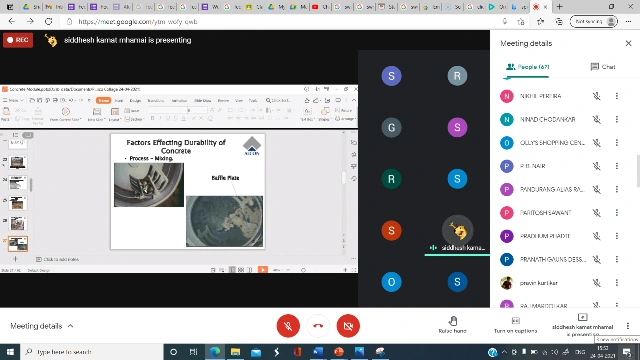Viewport: 640px width, 360px height.
Task: Open Meet more options three-dot menu
Action: click(628, 326)
